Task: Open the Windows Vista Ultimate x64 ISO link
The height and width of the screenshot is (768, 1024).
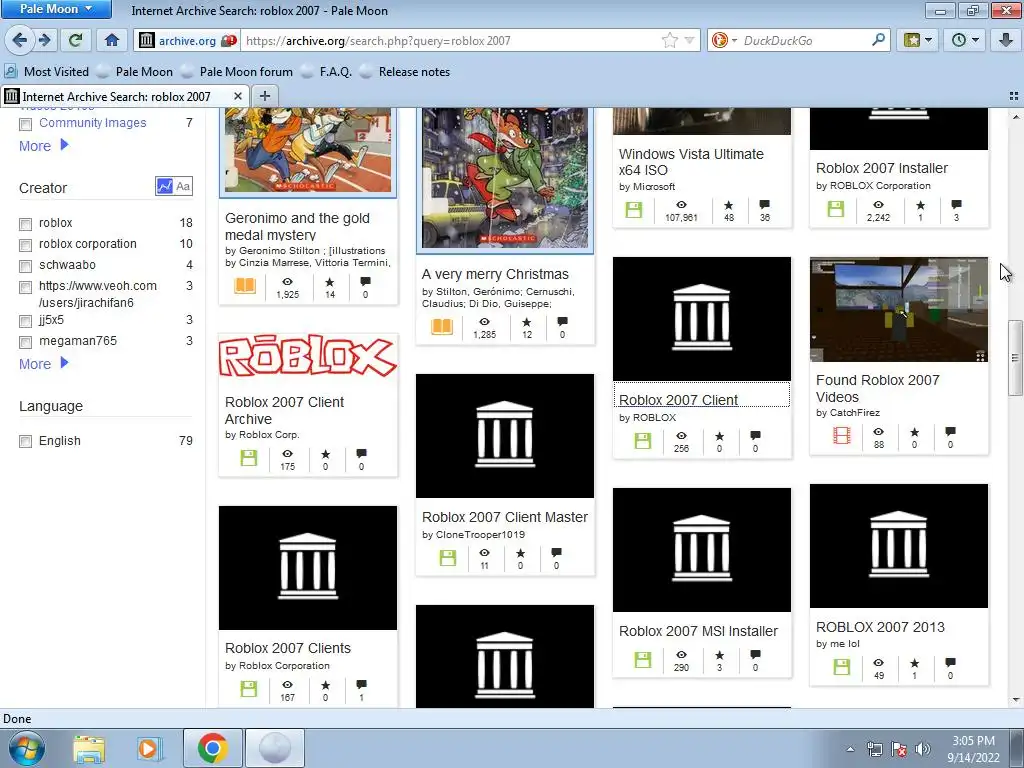Action: tap(691, 162)
